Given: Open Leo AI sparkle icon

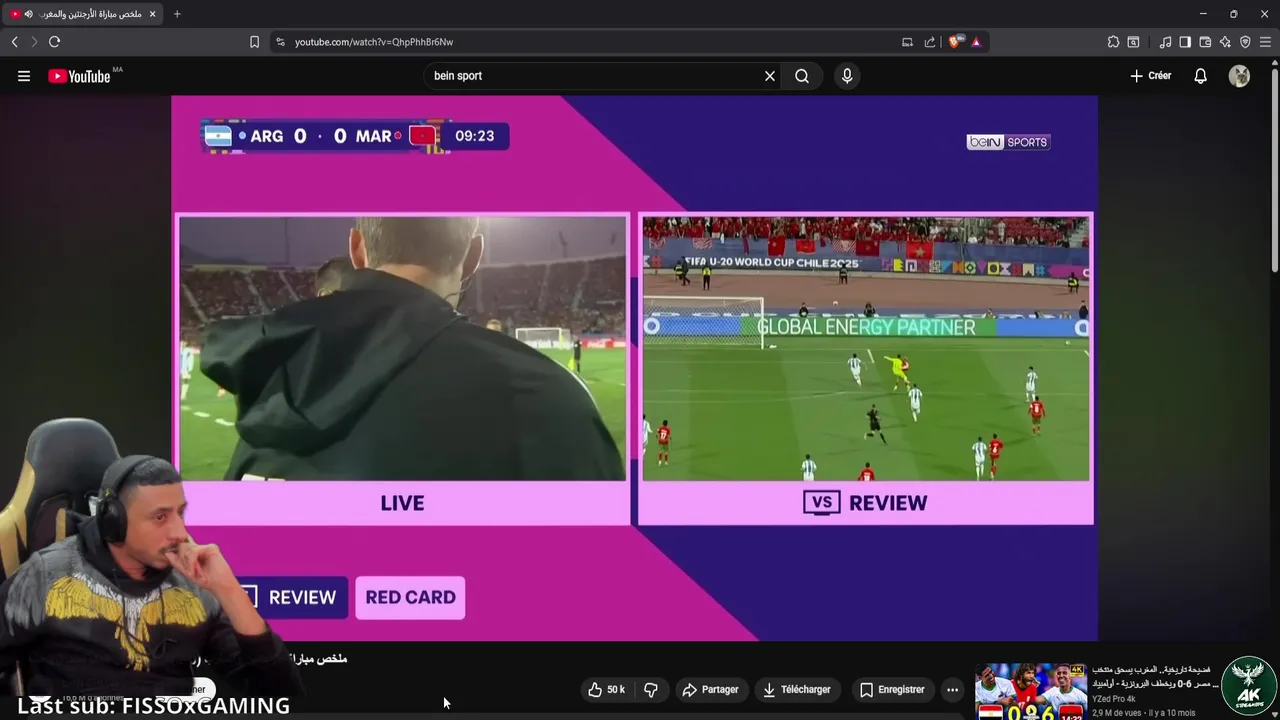Looking at the screenshot, I should [1225, 42].
